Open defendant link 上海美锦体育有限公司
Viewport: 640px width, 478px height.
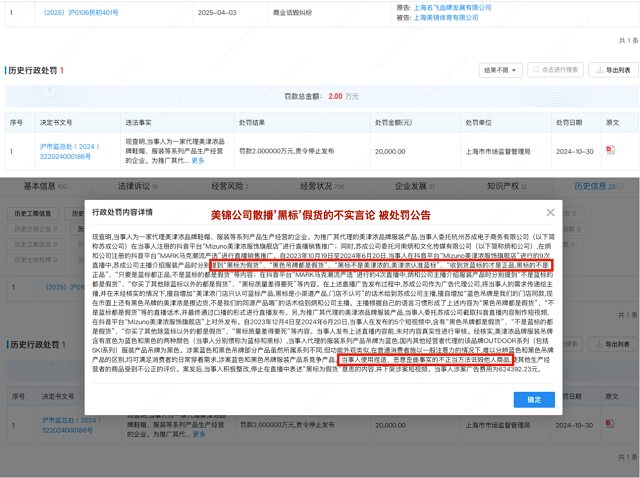coord(446,18)
